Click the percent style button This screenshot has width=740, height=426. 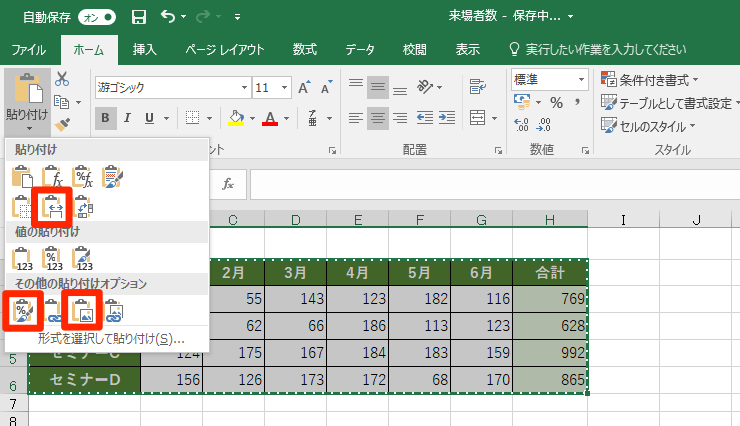(556, 102)
